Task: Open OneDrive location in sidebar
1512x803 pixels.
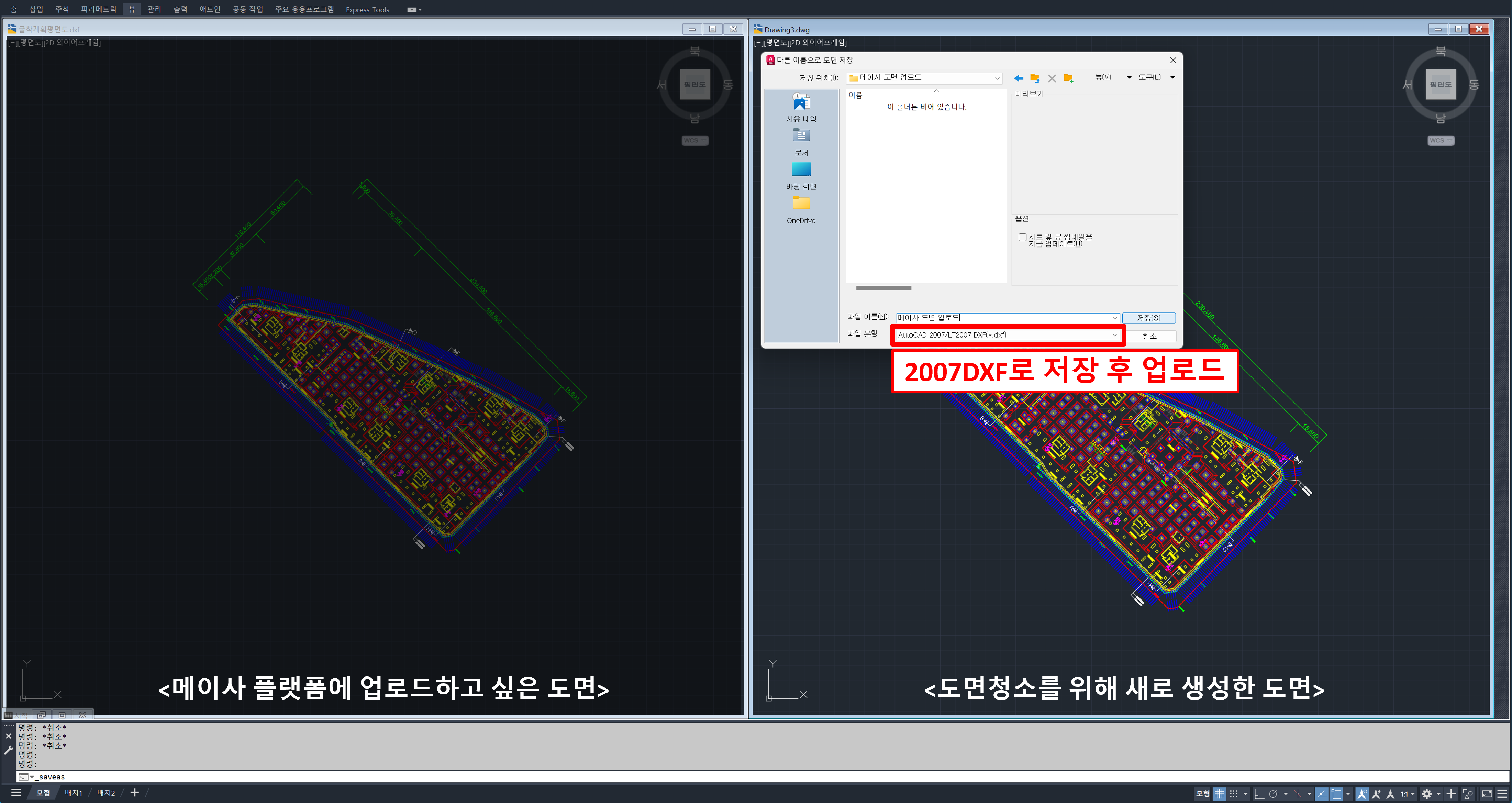Action: pyautogui.click(x=801, y=210)
